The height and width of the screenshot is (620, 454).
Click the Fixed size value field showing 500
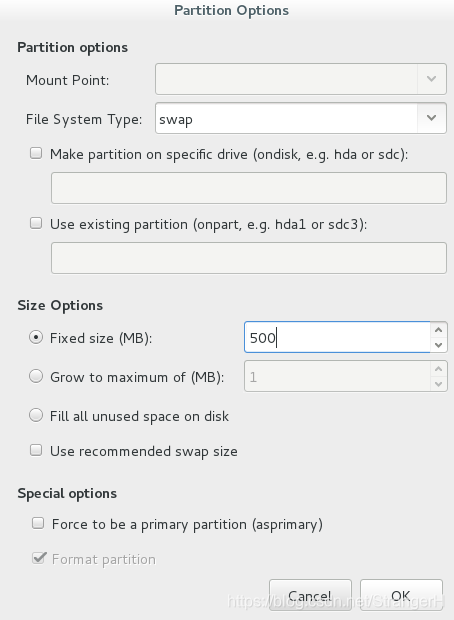pyautogui.click(x=337, y=337)
